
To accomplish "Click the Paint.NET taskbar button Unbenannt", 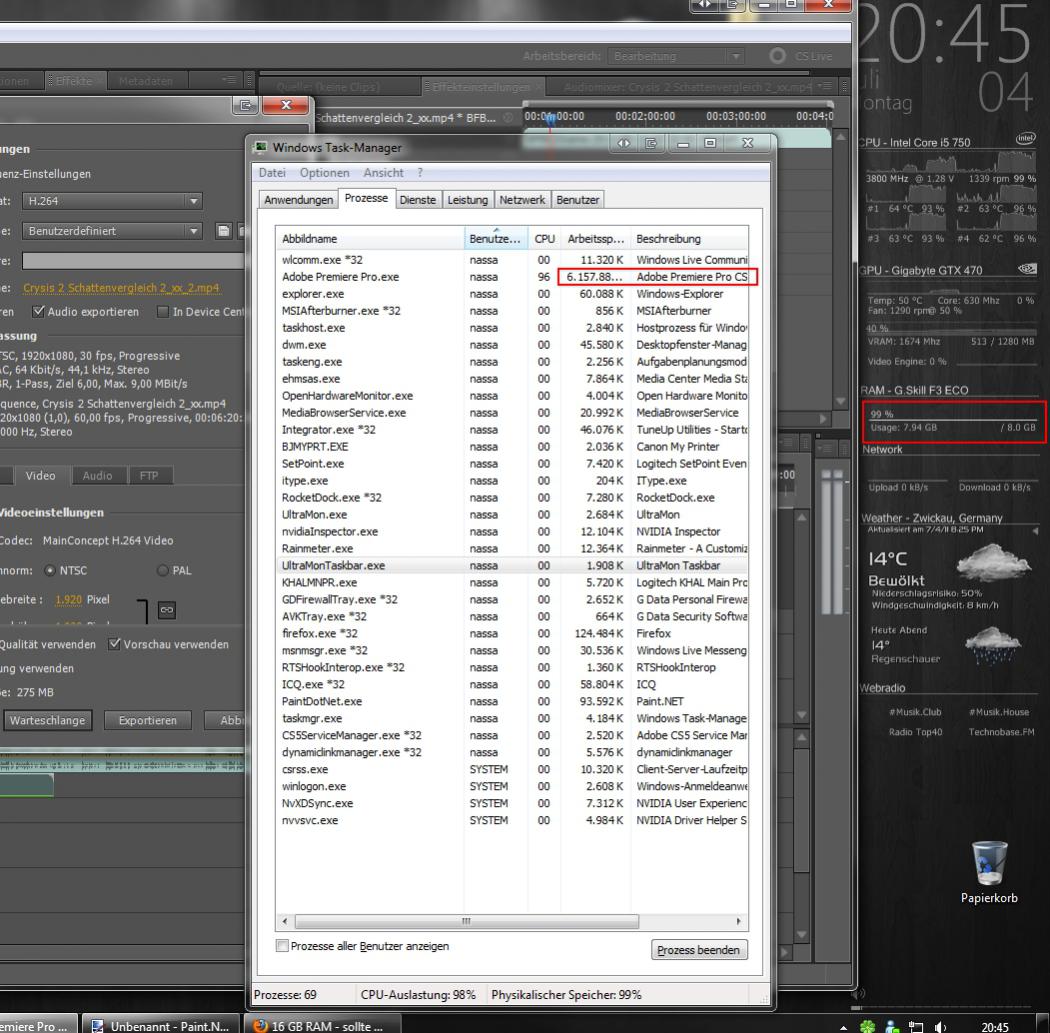I will [162, 1026].
